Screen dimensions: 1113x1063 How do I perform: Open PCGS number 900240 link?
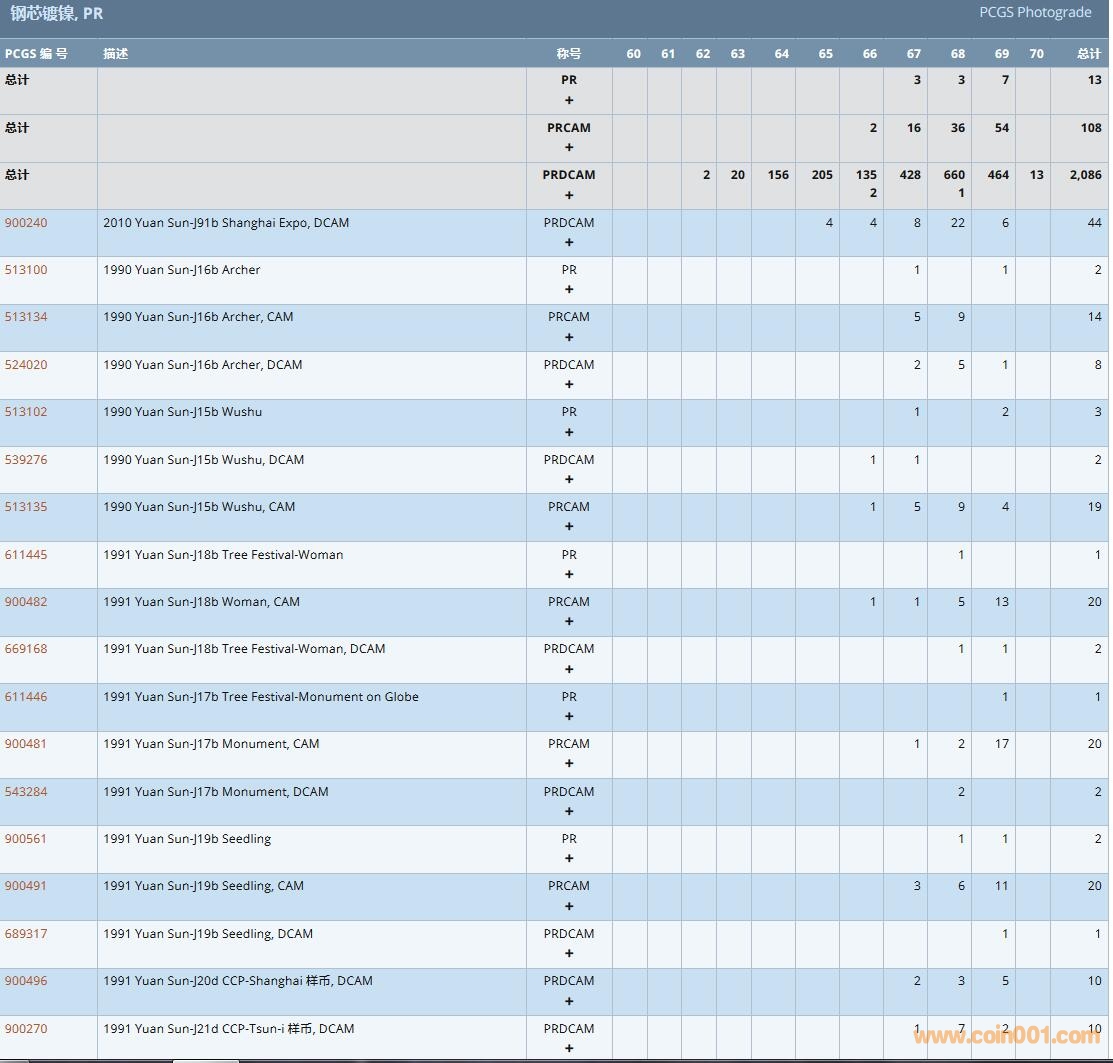[26, 223]
